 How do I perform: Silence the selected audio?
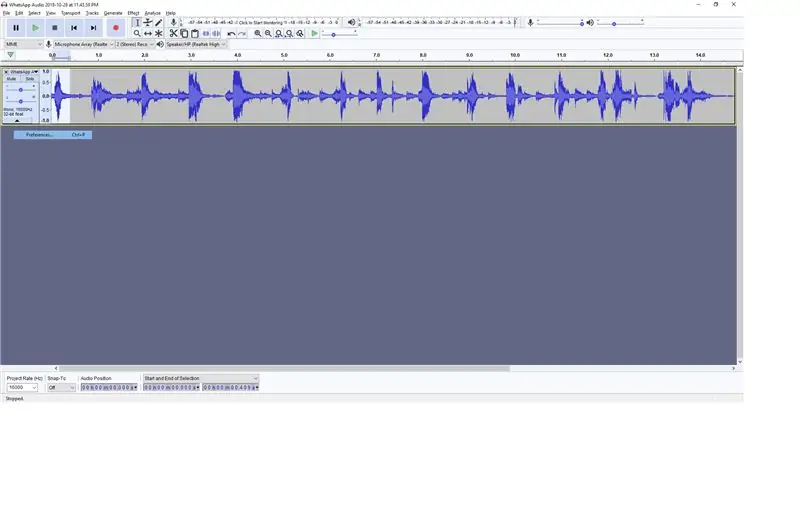point(217,34)
